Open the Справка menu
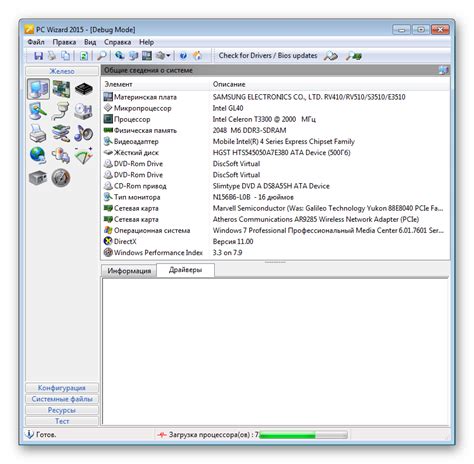Screen dimensions: 474x464 point(117,42)
